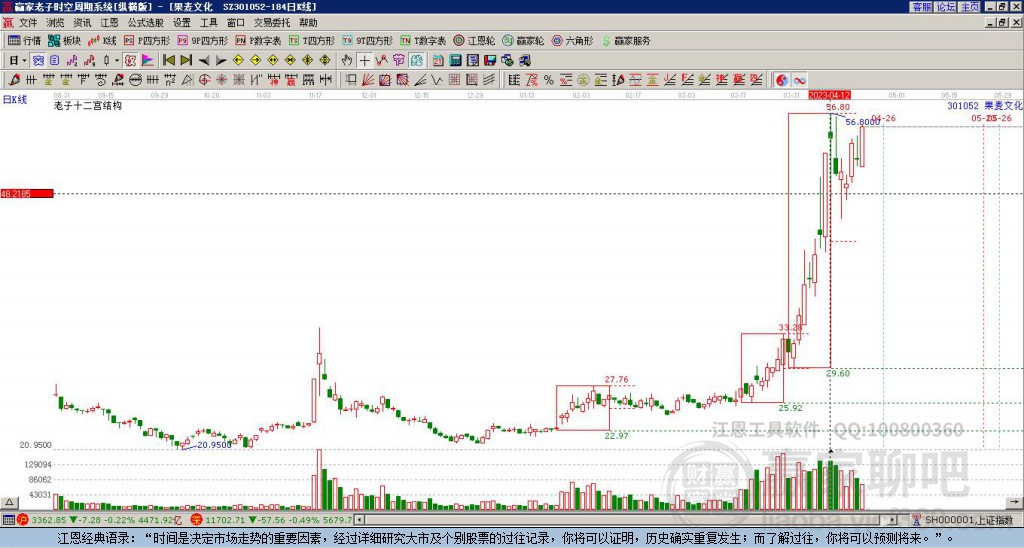Screen dimensions: 1024x548
Task: Open the 江恩 menu
Action: pyautogui.click(x=109, y=23)
